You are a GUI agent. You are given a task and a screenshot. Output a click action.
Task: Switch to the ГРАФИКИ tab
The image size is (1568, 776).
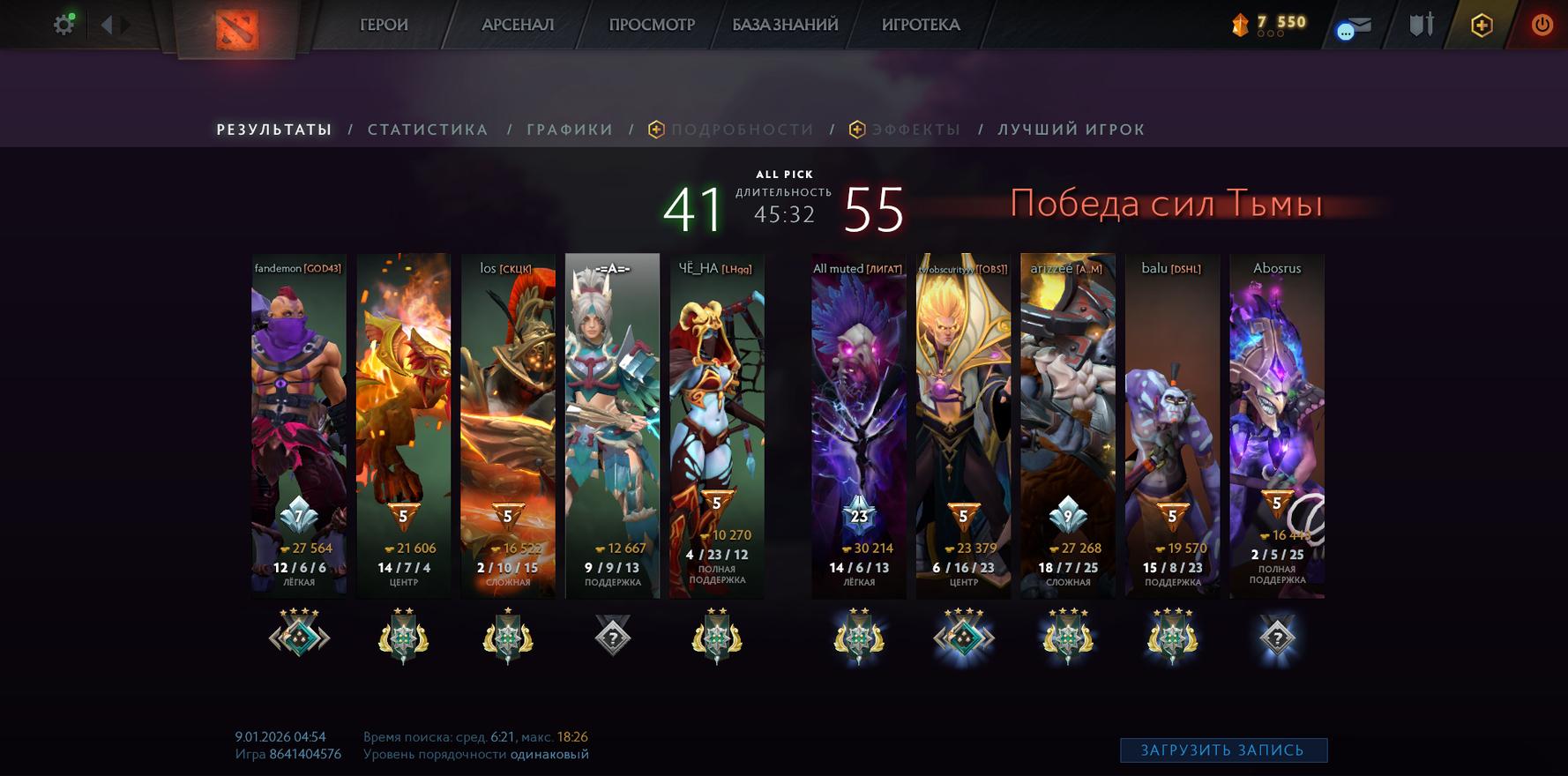point(570,130)
